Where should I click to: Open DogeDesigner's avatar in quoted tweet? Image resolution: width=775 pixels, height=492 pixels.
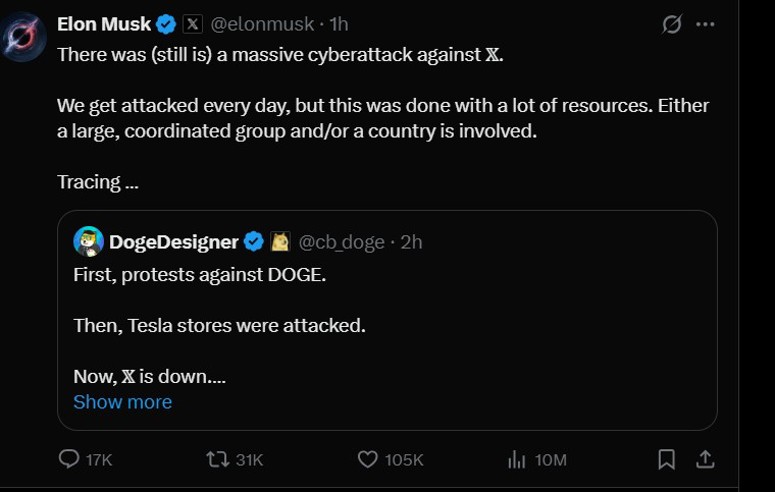[x=88, y=241]
